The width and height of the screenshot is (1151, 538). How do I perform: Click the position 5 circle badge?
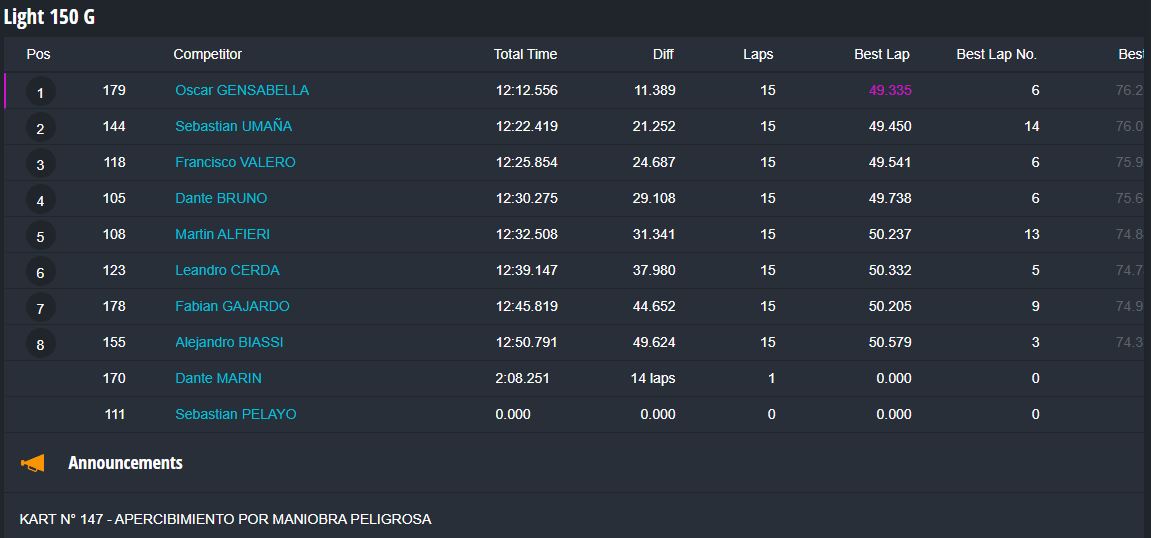pyautogui.click(x=40, y=237)
